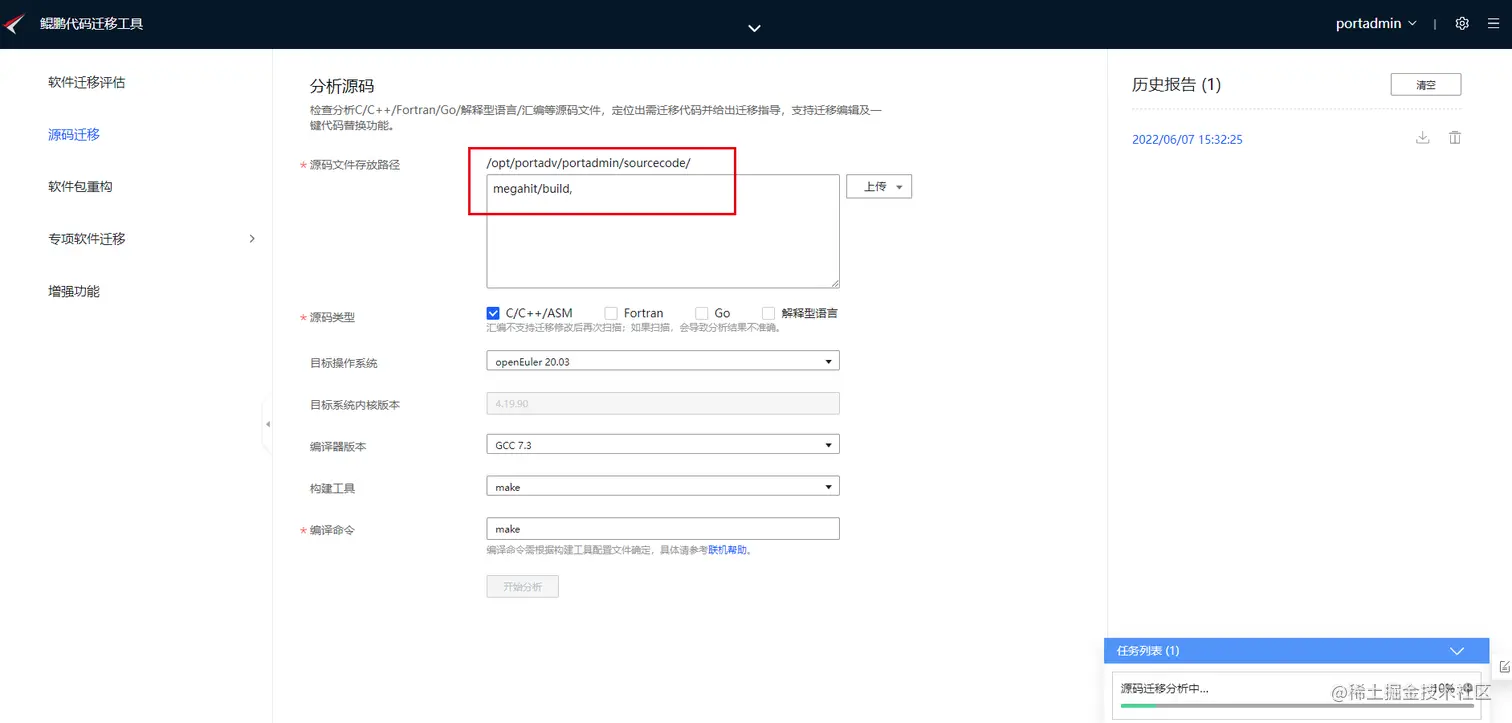Open the portadmin user dropdown
This screenshot has width=1512, height=723.
[1376, 23]
